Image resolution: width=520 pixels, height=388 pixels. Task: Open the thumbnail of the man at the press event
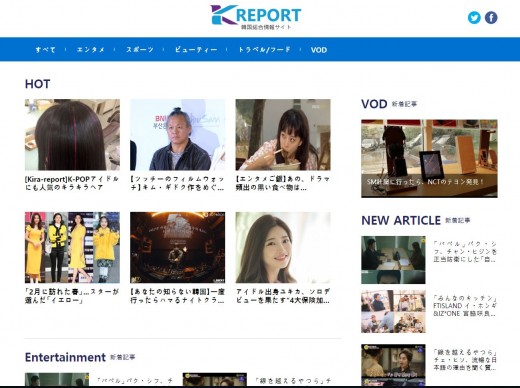[178, 135]
